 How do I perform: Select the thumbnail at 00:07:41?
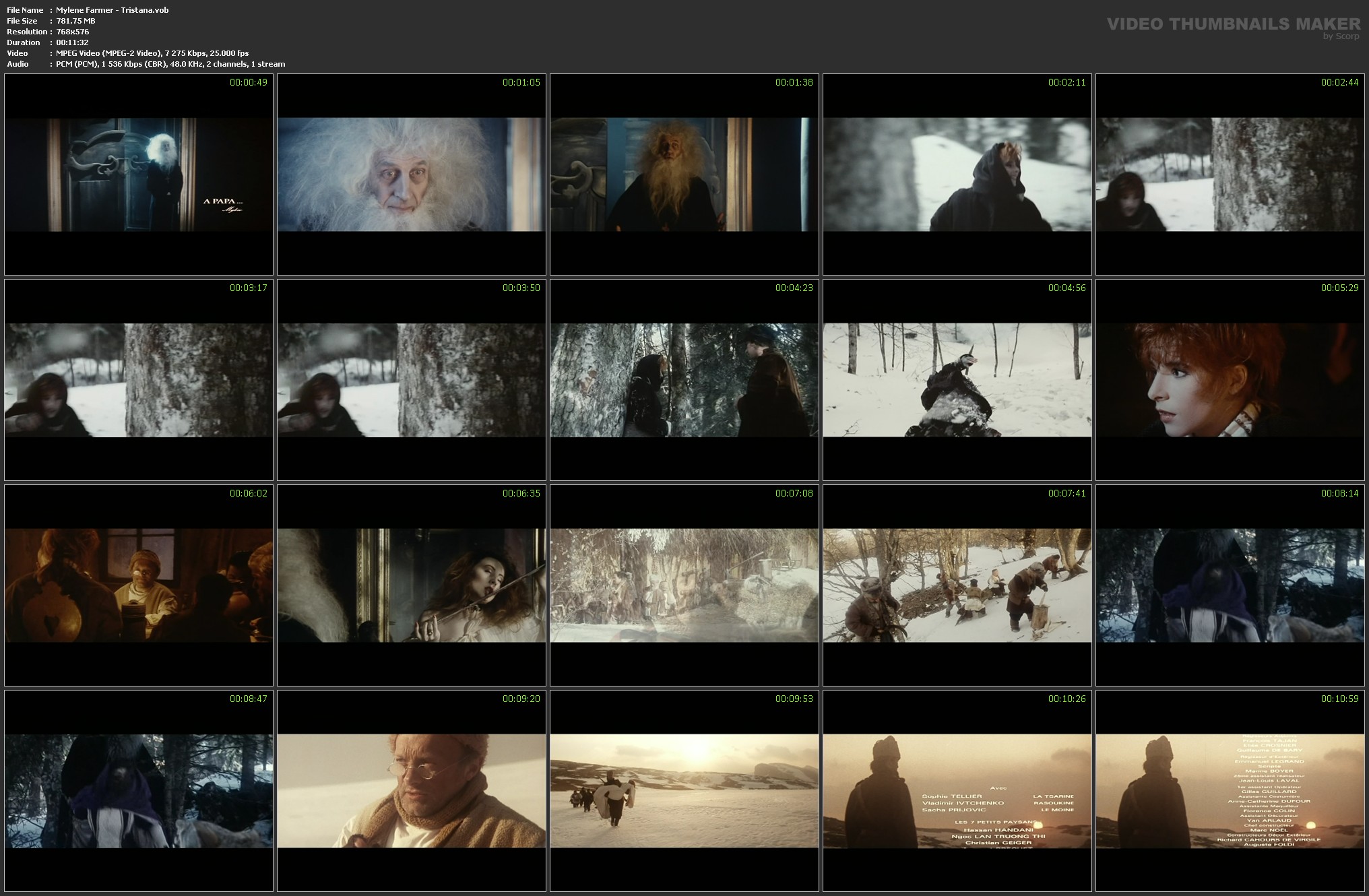pyautogui.click(x=957, y=585)
